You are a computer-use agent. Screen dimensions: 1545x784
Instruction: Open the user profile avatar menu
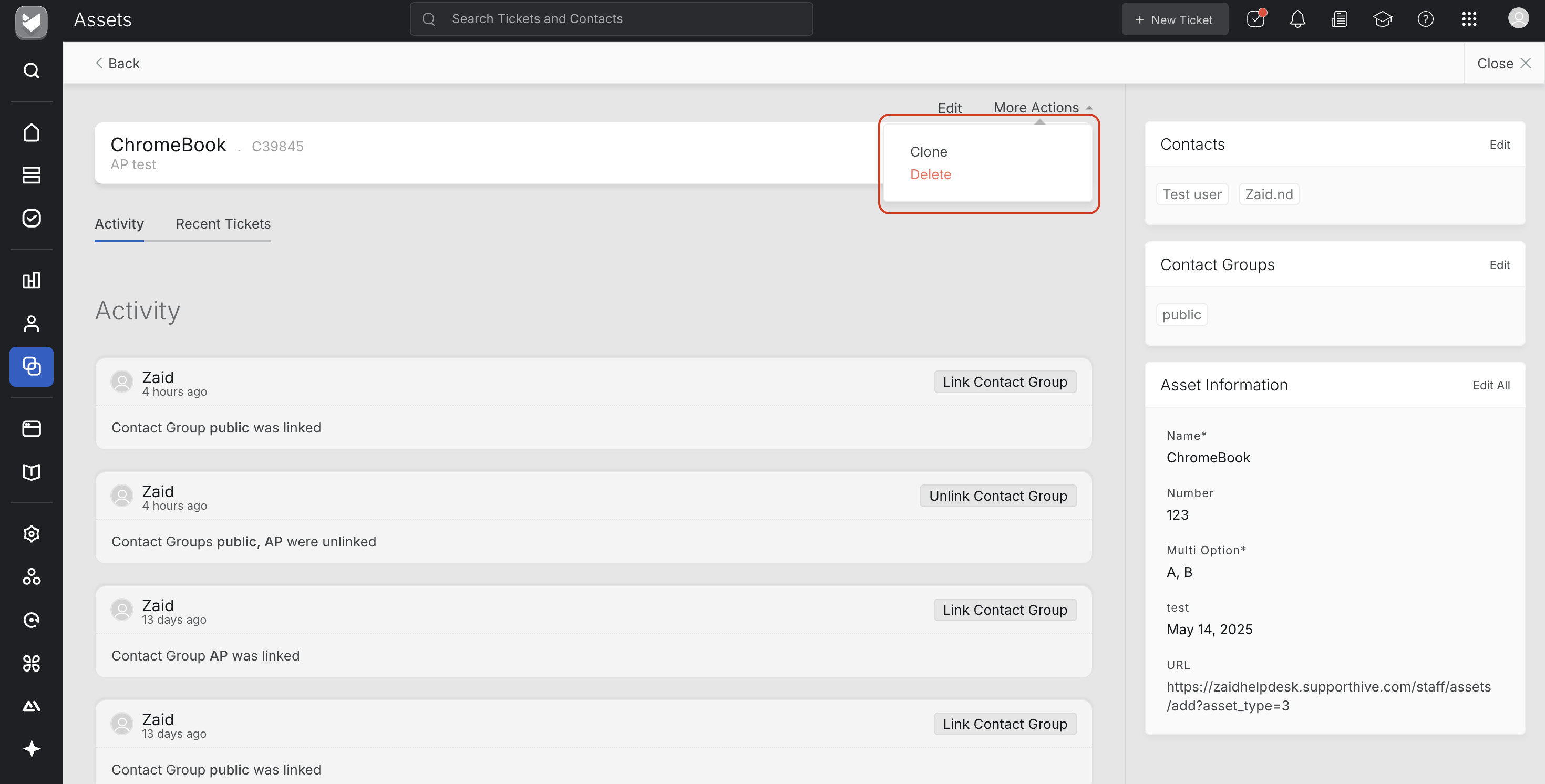(x=1518, y=18)
